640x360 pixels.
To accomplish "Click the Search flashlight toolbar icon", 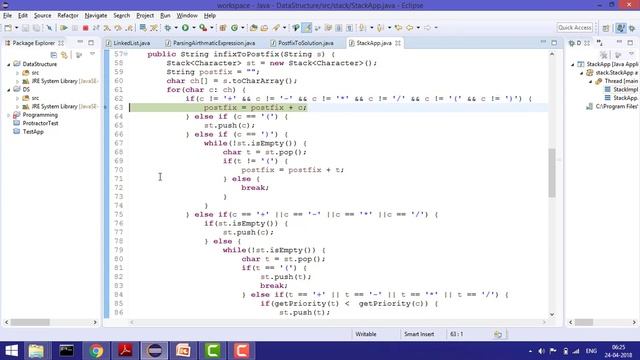I will coord(276,28).
